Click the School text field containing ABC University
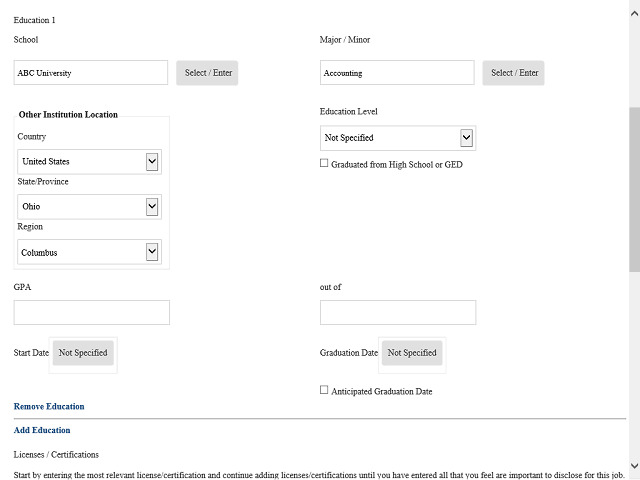Screen dimensions: 640x480 pyautogui.click(x=91, y=73)
